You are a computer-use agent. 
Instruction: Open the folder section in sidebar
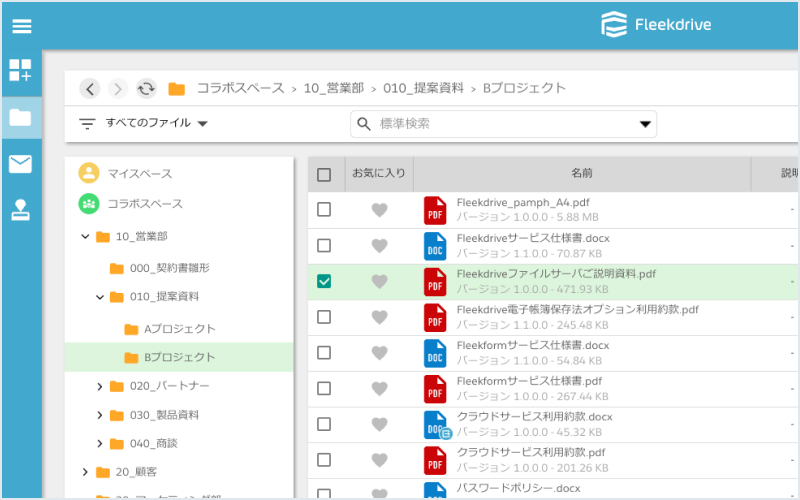(20, 117)
